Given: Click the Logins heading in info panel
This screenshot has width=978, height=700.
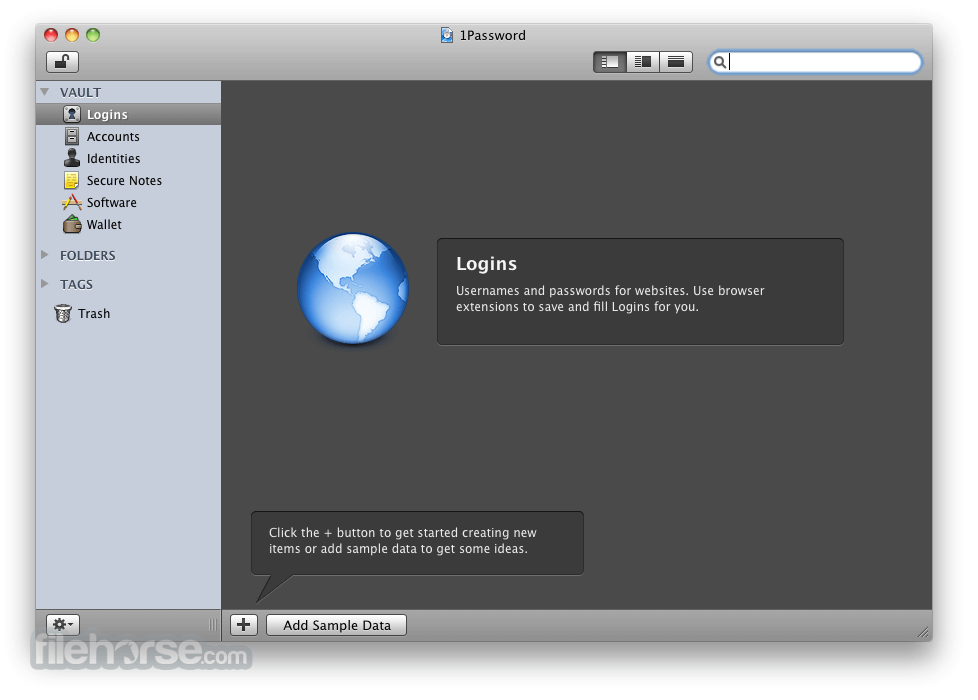Looking at the screenshot, I should pos(487,264).
